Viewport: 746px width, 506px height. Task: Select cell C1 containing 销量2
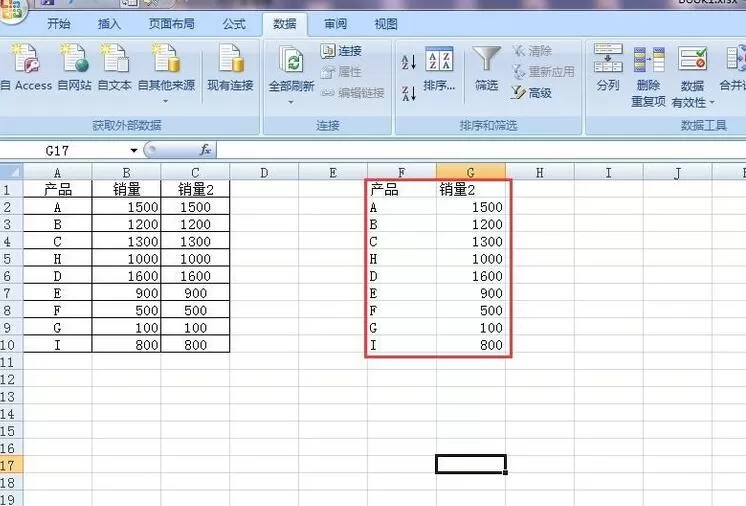pos(195,189)
